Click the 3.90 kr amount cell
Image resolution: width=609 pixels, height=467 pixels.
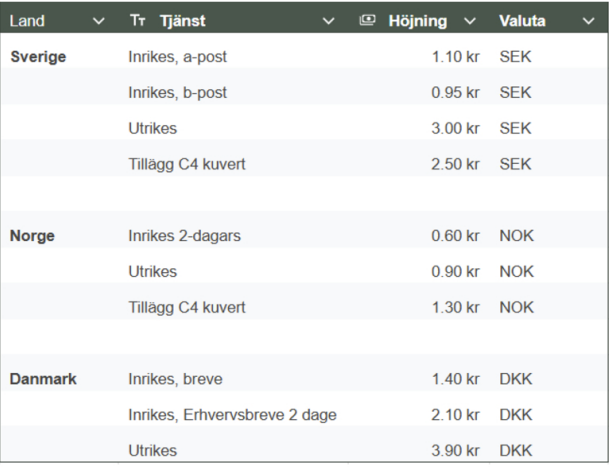(455, 451)
